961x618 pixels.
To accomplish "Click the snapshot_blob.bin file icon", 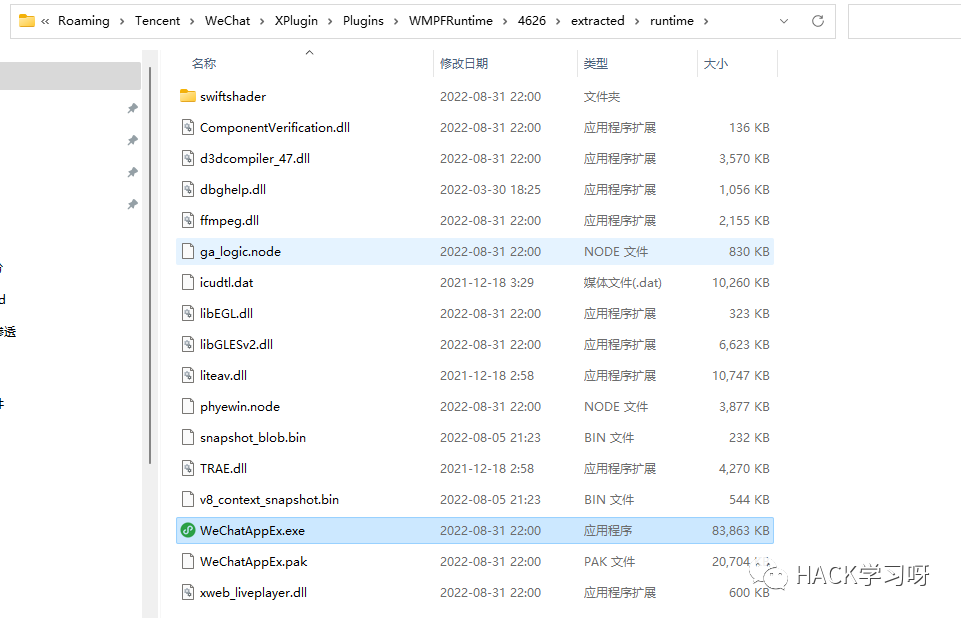I will [x=188, y=437].
